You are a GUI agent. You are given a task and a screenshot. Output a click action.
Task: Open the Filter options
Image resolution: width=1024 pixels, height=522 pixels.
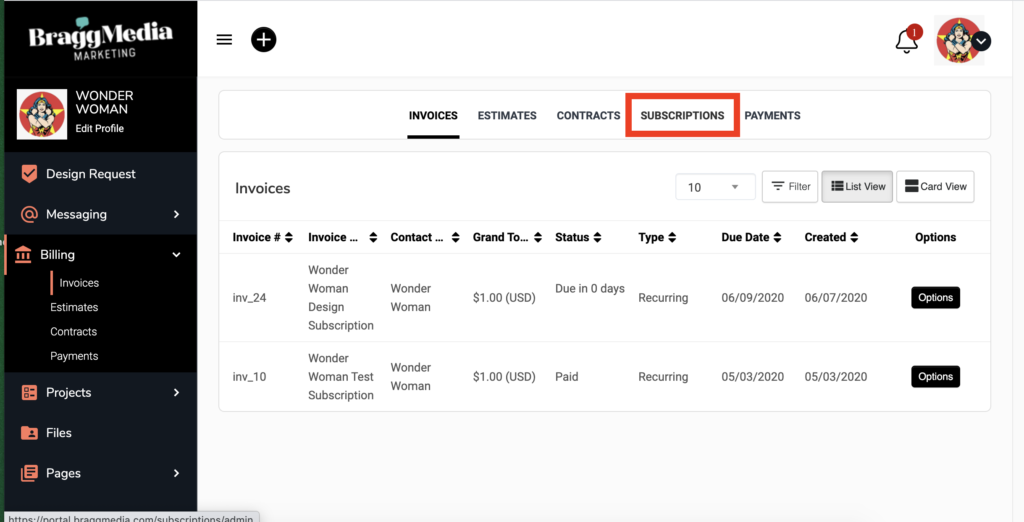pos(790,186)
